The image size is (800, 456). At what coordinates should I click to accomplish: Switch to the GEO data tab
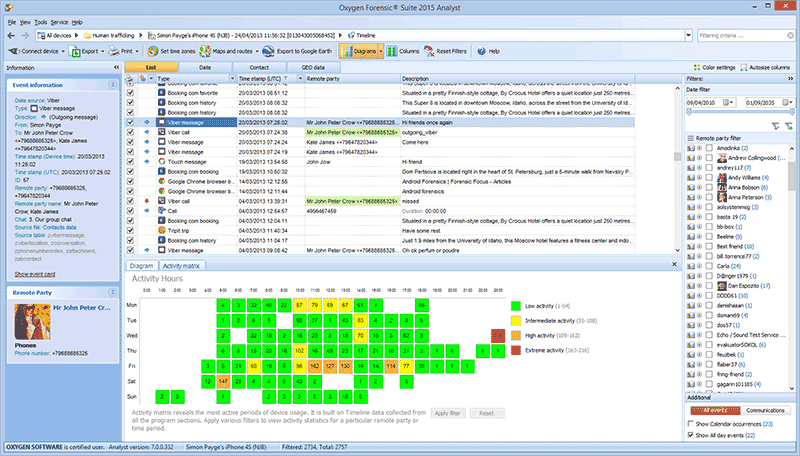tap(313, 67)
